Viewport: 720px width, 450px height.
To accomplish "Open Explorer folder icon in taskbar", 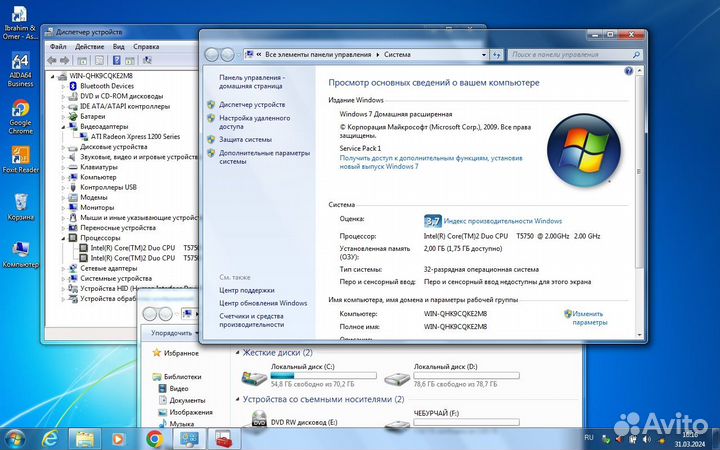I will tap(85, 439).
